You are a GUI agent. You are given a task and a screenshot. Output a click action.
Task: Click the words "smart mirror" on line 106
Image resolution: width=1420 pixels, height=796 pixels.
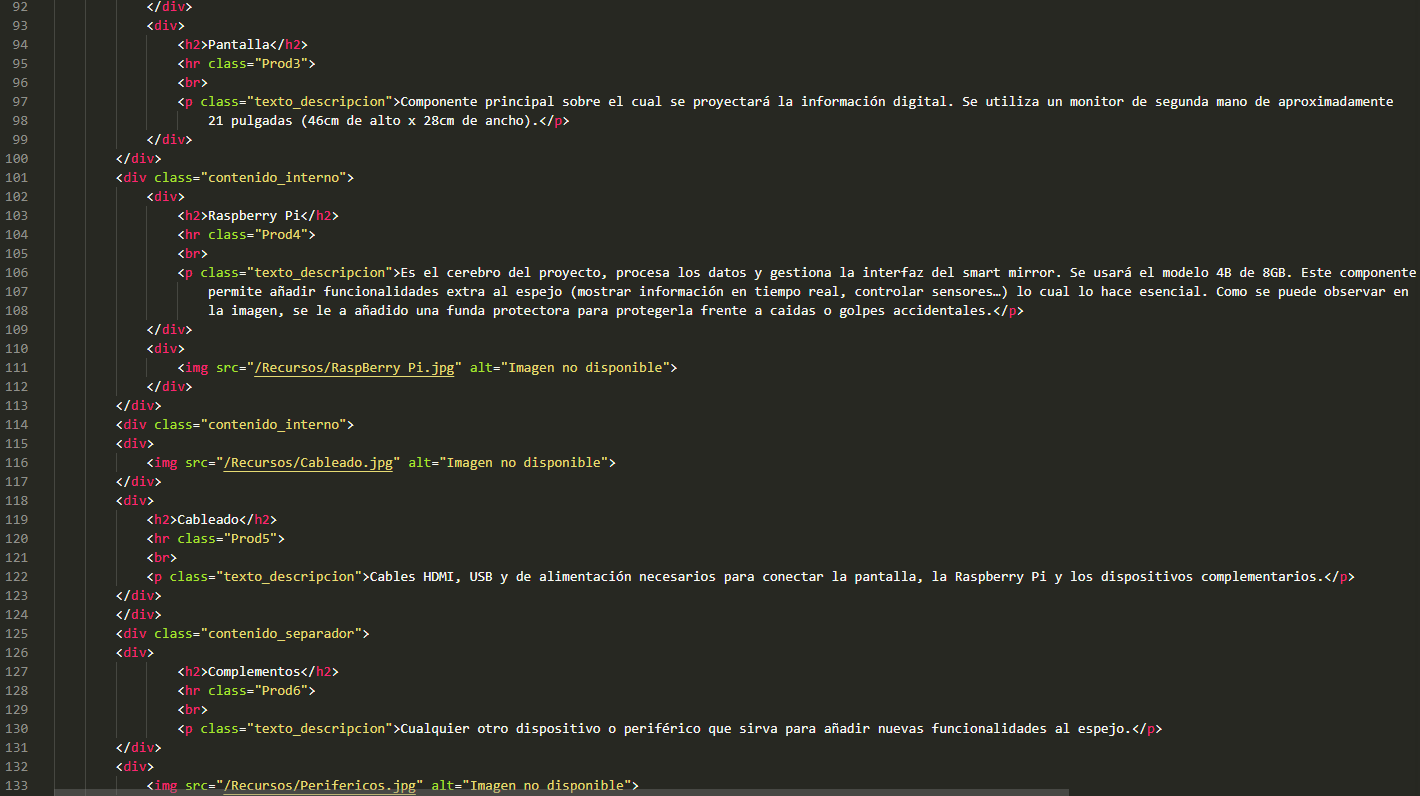[1009, 273]
